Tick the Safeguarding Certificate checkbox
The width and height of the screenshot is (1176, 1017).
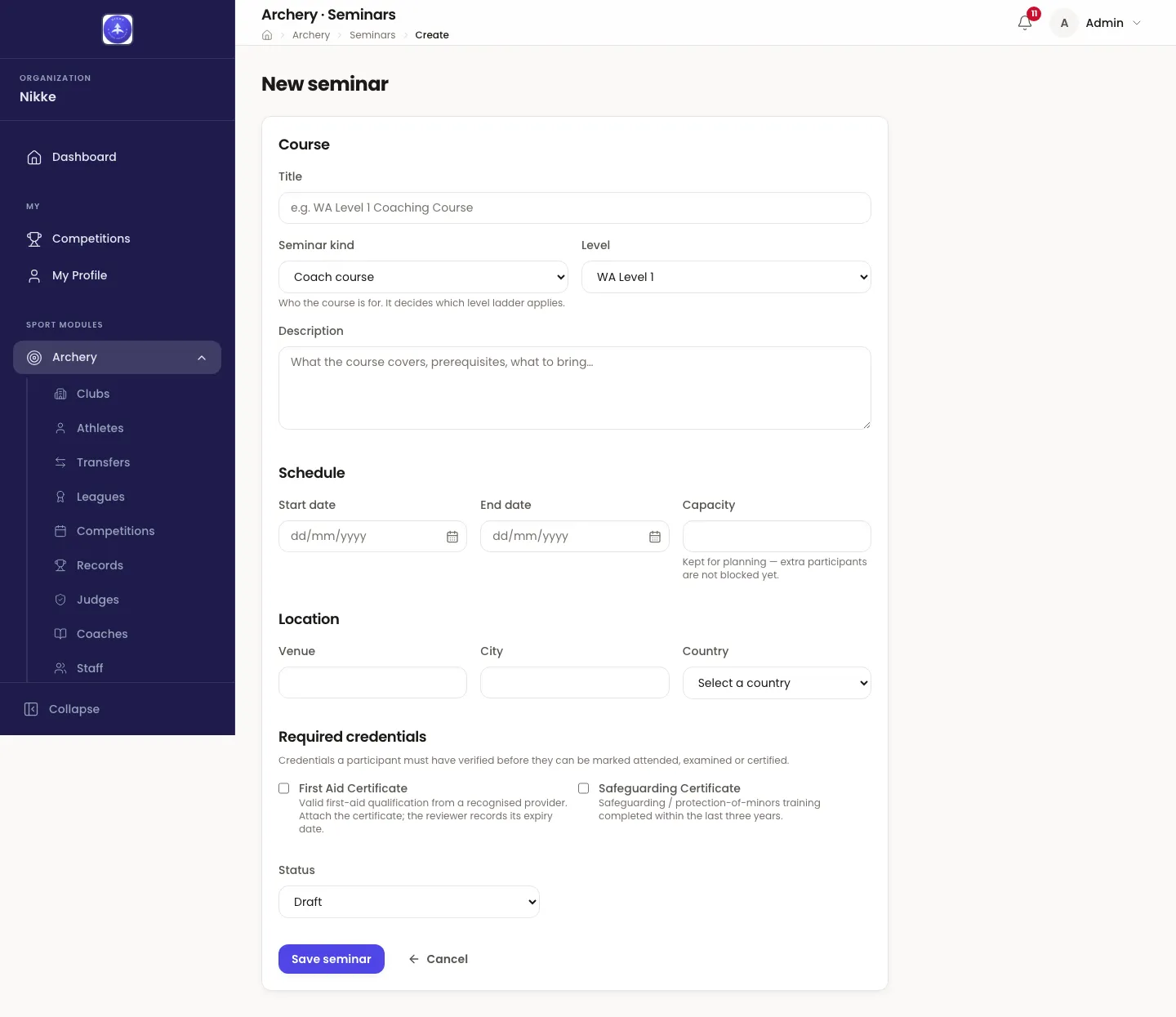(584, 788)
